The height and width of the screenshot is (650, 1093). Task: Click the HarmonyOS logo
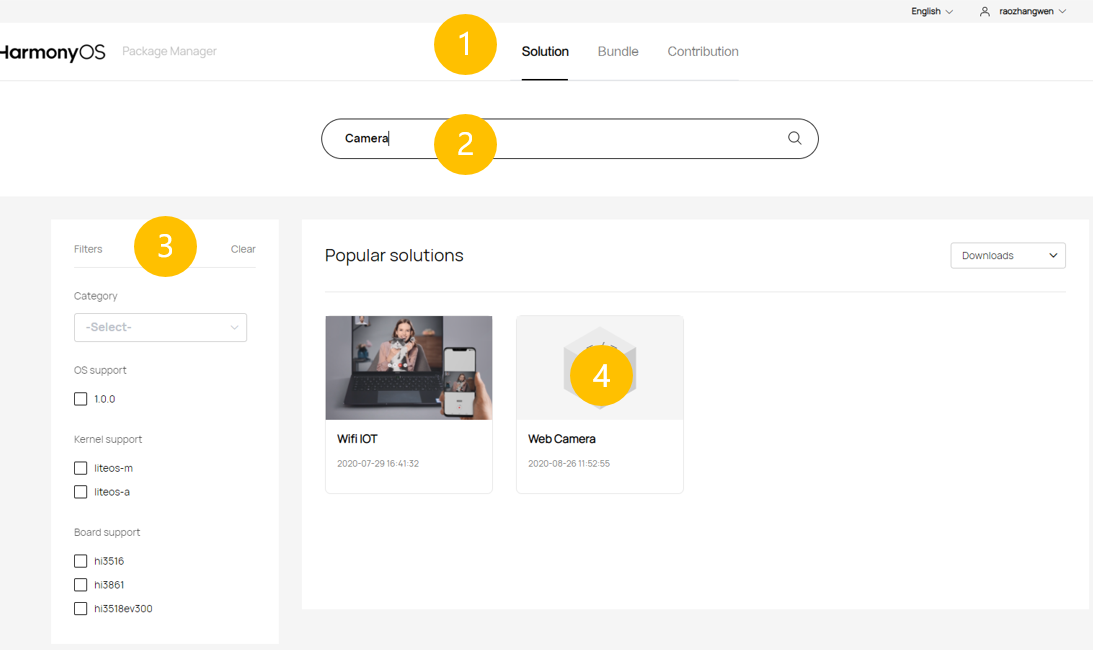[x=52, y=52]
